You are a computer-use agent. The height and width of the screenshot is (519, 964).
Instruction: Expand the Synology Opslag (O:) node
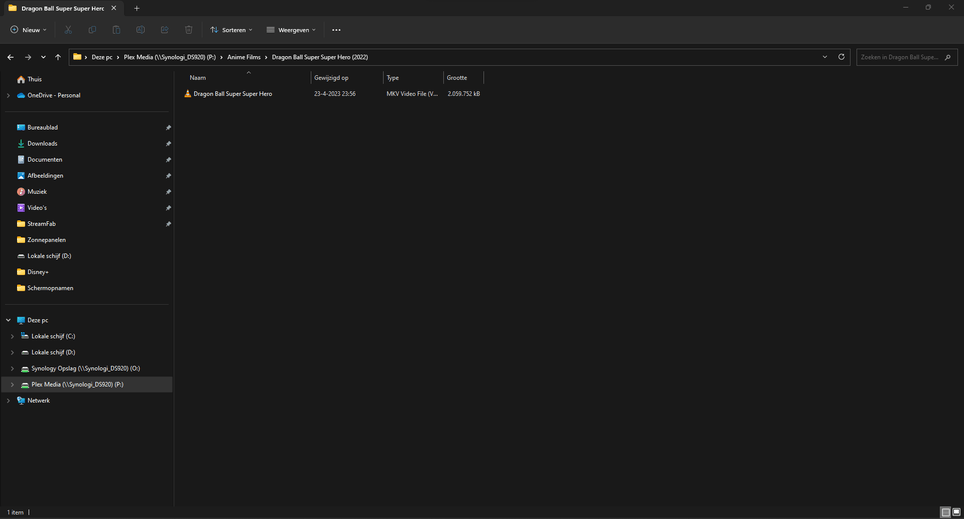[12, 368]
